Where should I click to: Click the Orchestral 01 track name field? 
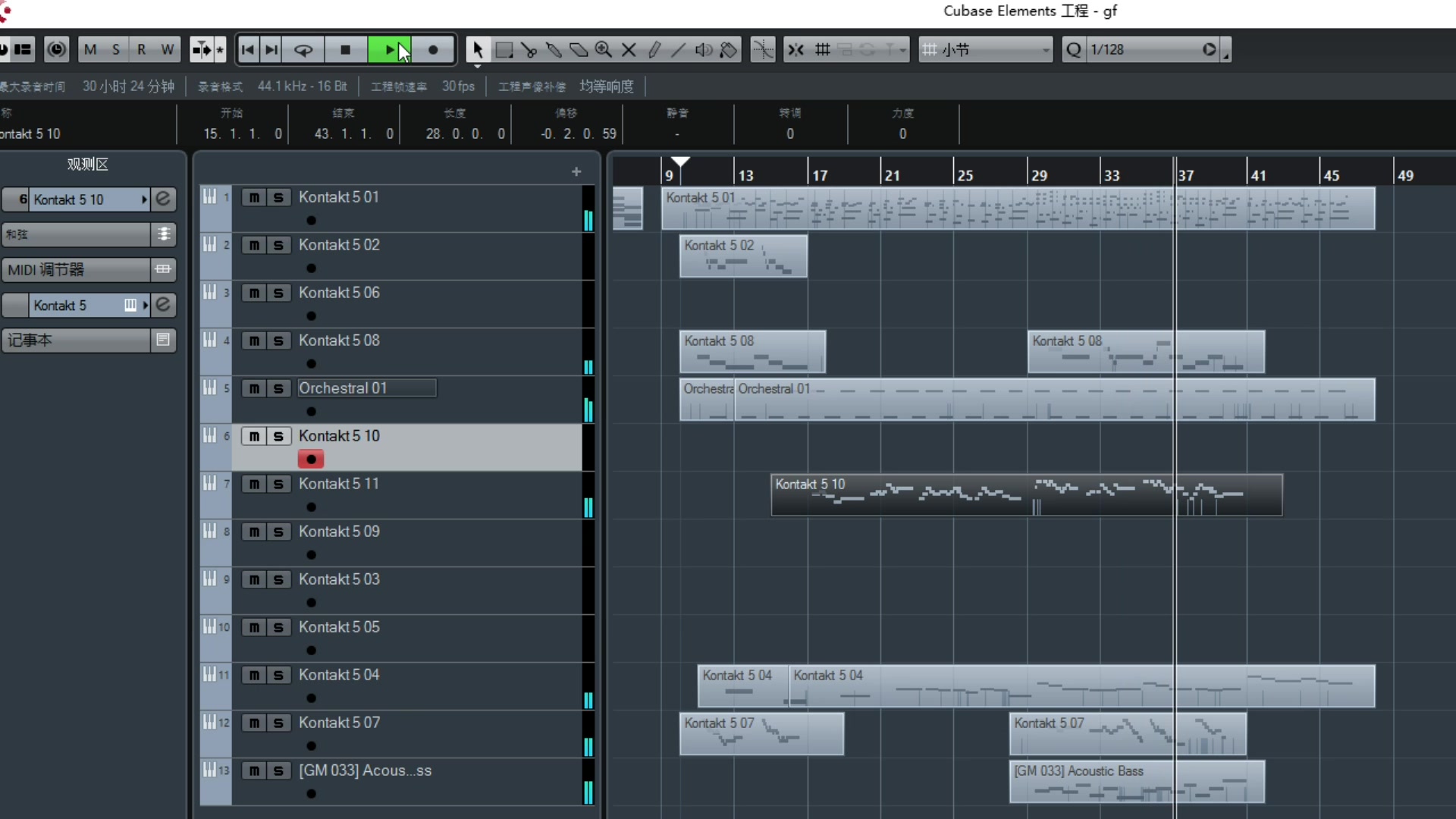point(367,388)
